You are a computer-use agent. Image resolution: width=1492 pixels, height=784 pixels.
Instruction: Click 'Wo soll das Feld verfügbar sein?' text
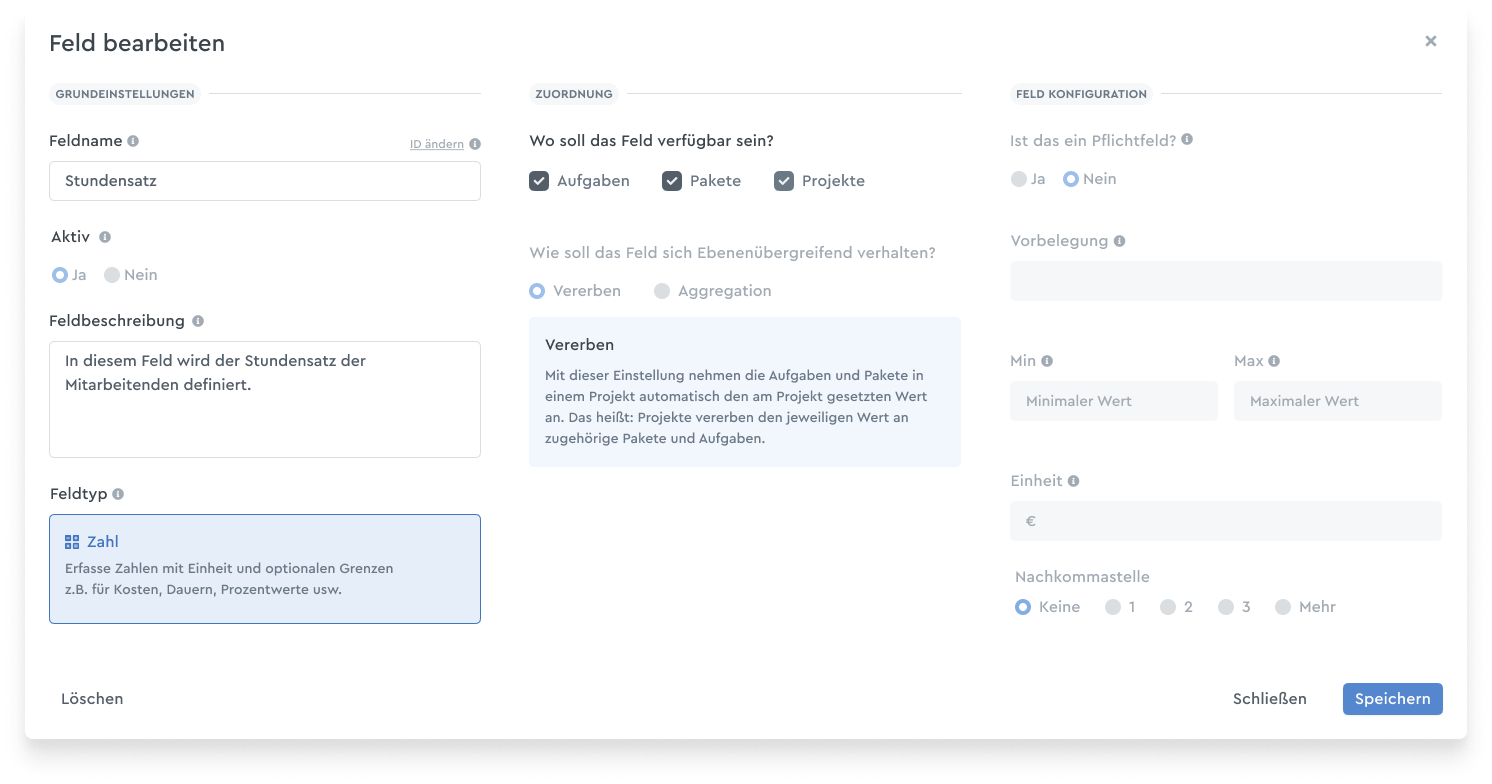click(651, 141)
